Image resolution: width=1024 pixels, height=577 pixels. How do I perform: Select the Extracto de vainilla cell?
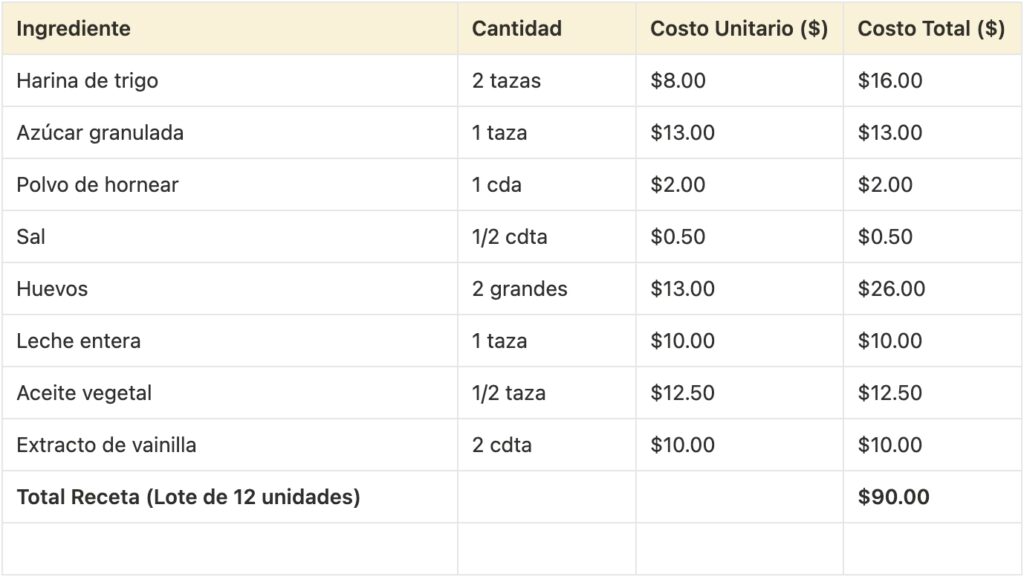[106, 445]
